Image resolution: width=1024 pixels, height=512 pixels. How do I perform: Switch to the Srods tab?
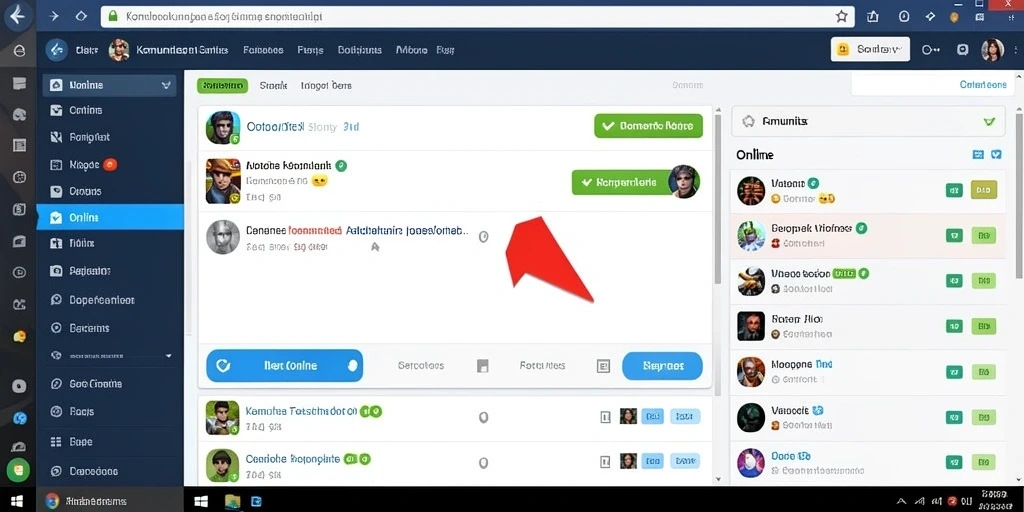(x=274, y=86)
